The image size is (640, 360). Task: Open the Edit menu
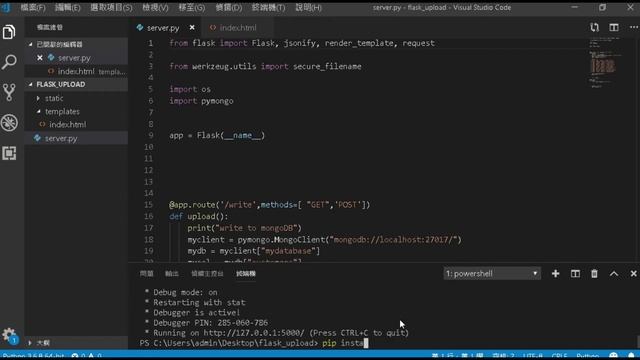pos(67,7)
